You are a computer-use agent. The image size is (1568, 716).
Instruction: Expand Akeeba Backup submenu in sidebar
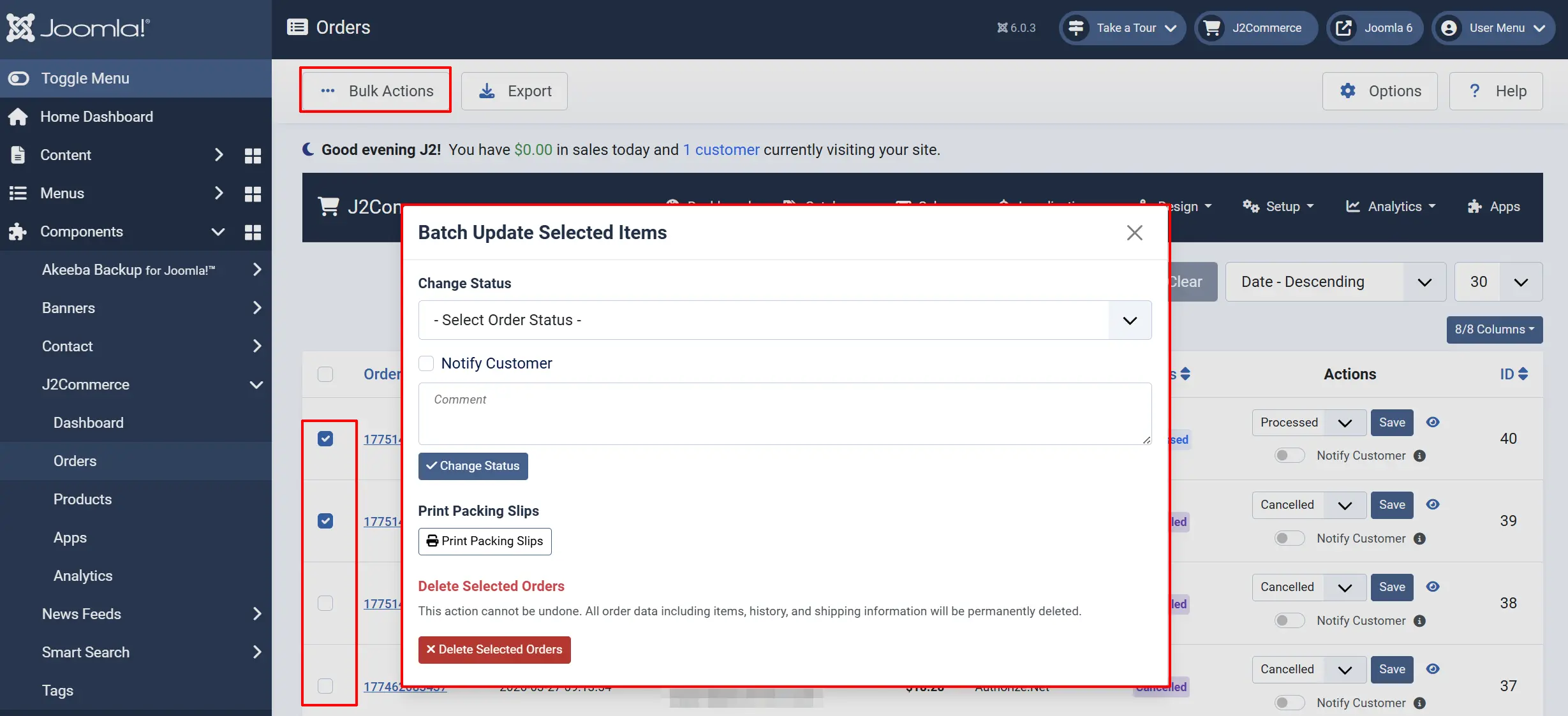[257, 270]
